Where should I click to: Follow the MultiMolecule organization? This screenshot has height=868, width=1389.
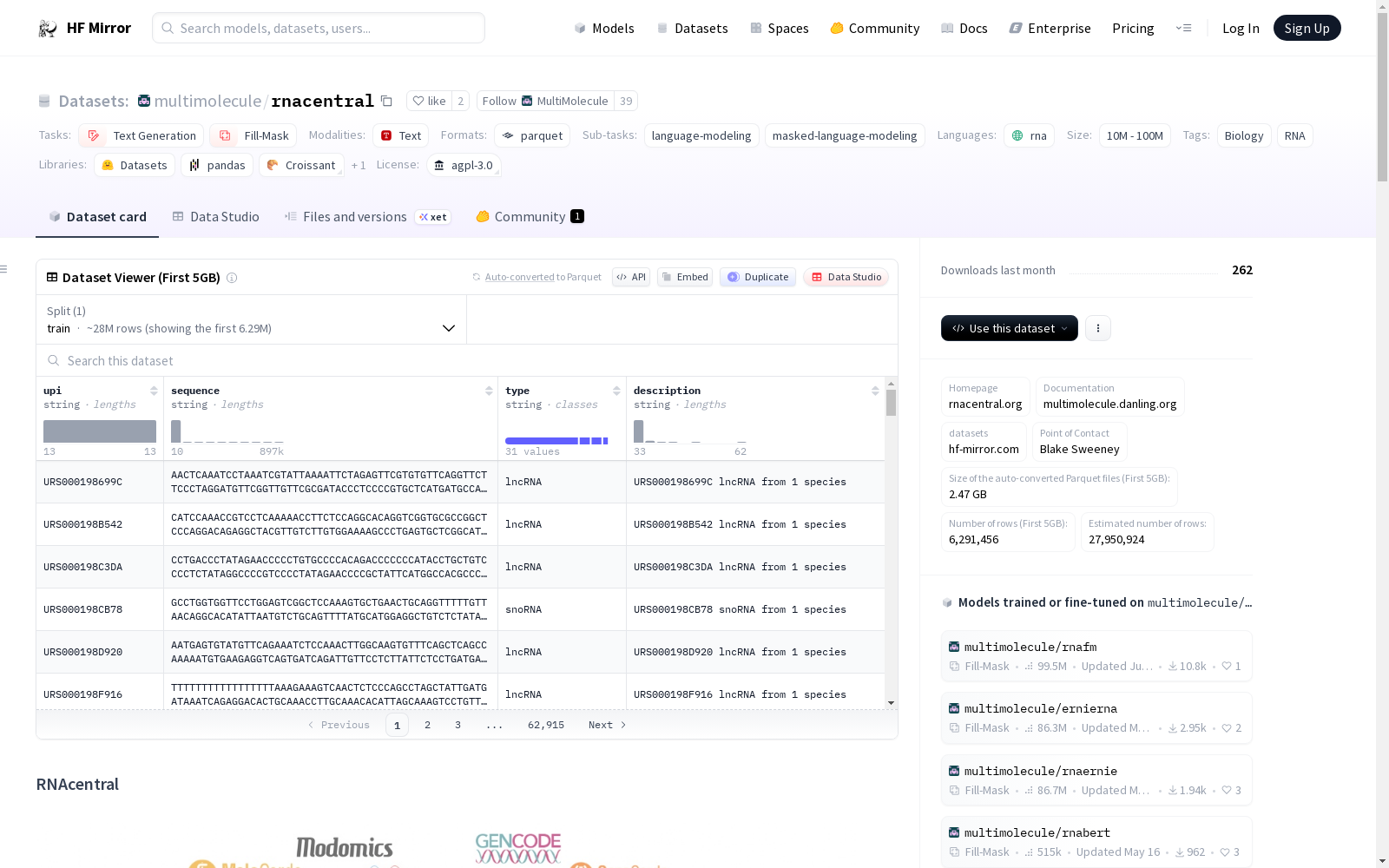coord(545,101)
